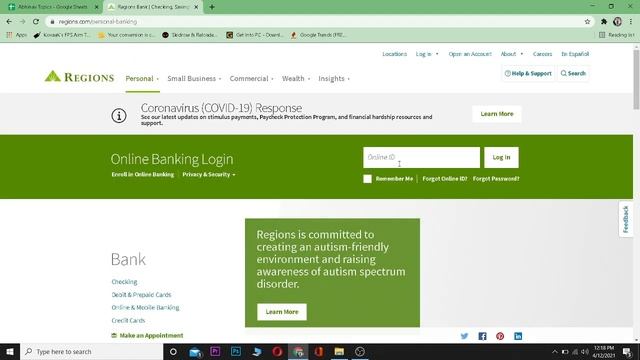
Task: Switch to En Español
Action: 575,54
